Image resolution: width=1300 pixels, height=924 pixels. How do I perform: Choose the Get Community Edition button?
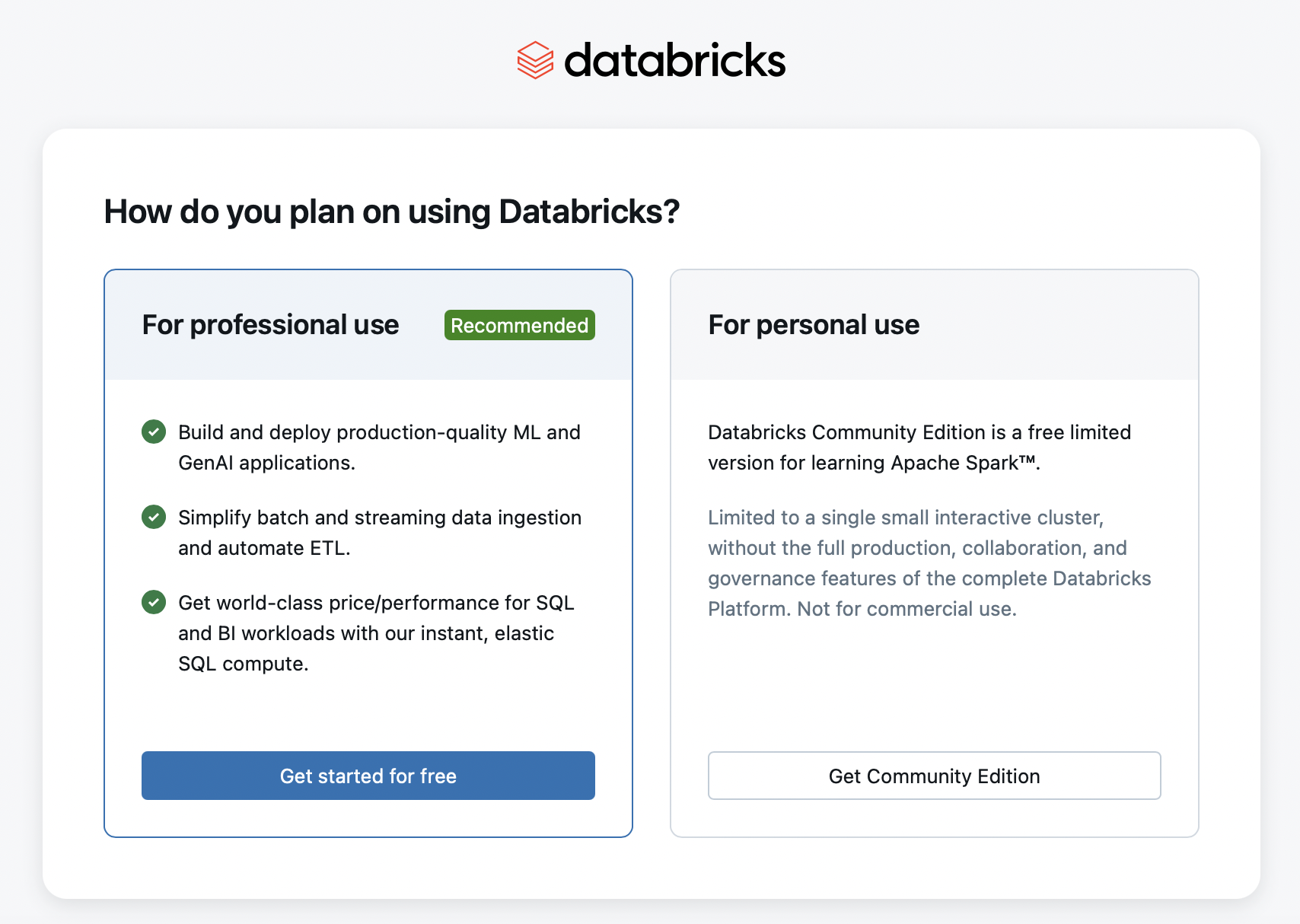coord(934,776)
